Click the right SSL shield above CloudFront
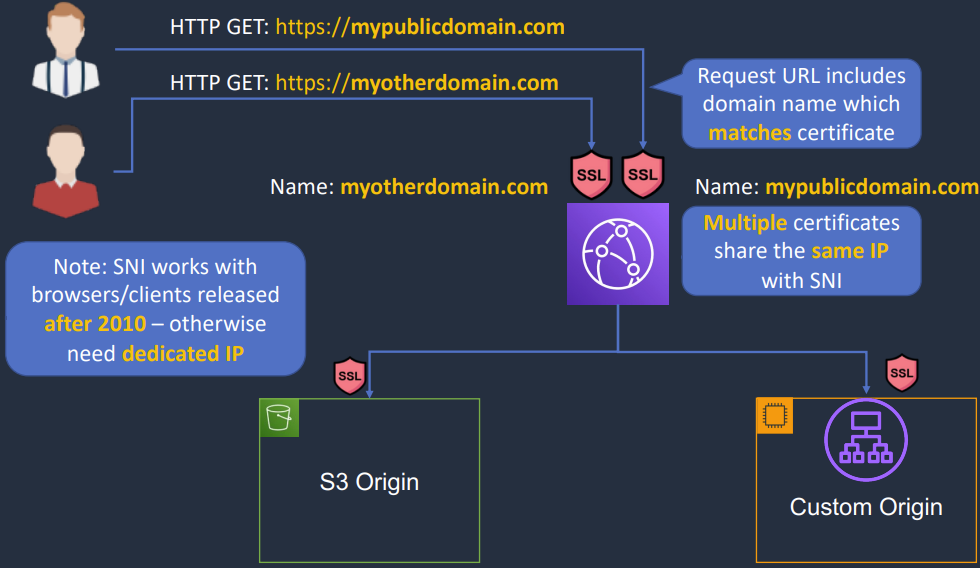980x568 pixels. click(x=643, y=175)
